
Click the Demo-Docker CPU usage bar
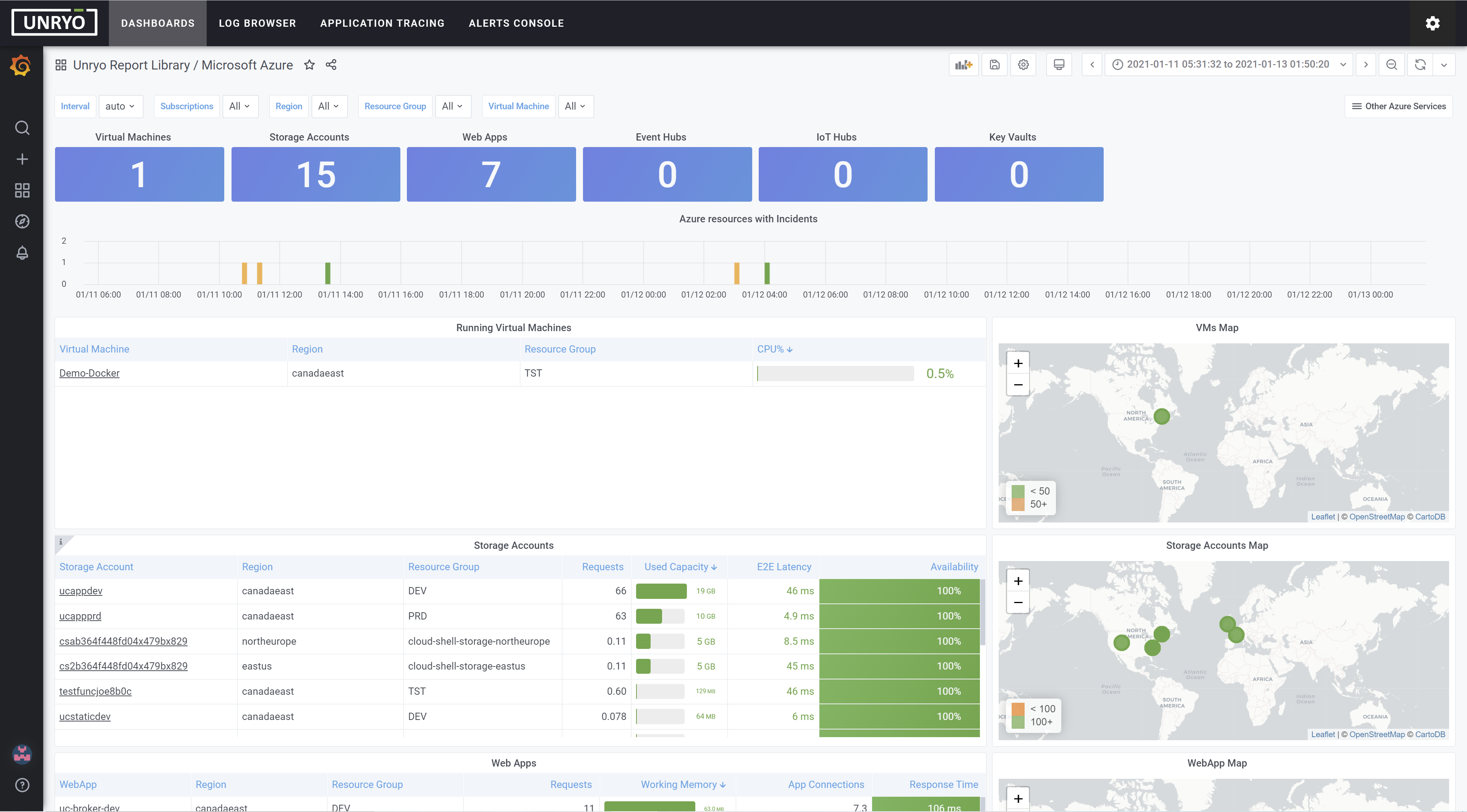point(836,374)
